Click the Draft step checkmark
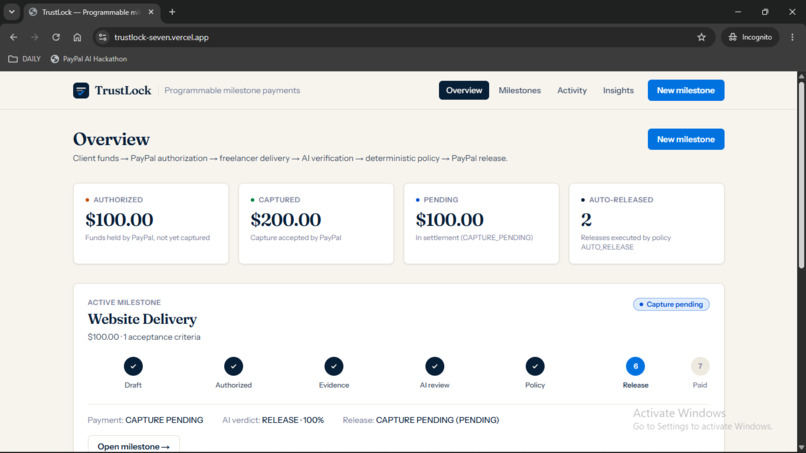The image size is (806, 453). pyautogui.click(x=133, y=366)
